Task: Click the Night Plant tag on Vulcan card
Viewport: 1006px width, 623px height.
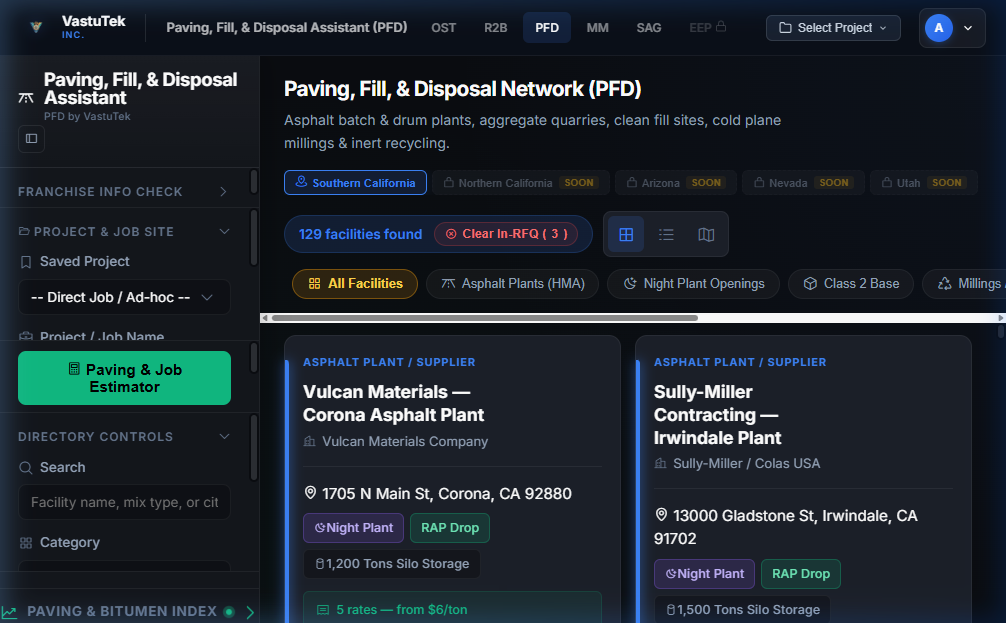Action: pyautogui.click(x=354, y=528)
